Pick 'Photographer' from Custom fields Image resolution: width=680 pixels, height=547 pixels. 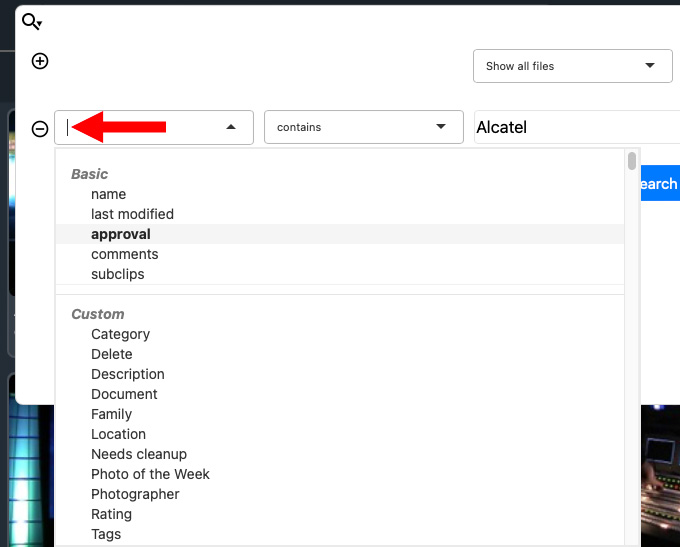(135, 494)
